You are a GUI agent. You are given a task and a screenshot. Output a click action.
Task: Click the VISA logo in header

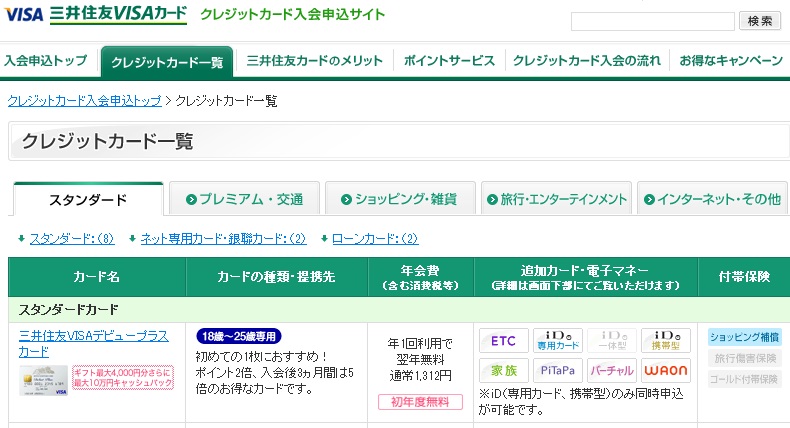24,14
